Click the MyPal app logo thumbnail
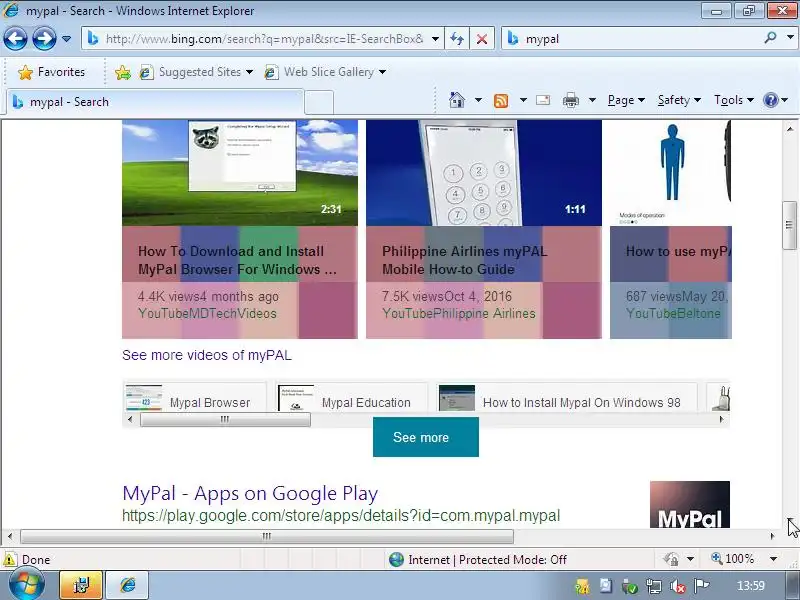The height and width of the screenshot is (600, 800). coord(690,504)
